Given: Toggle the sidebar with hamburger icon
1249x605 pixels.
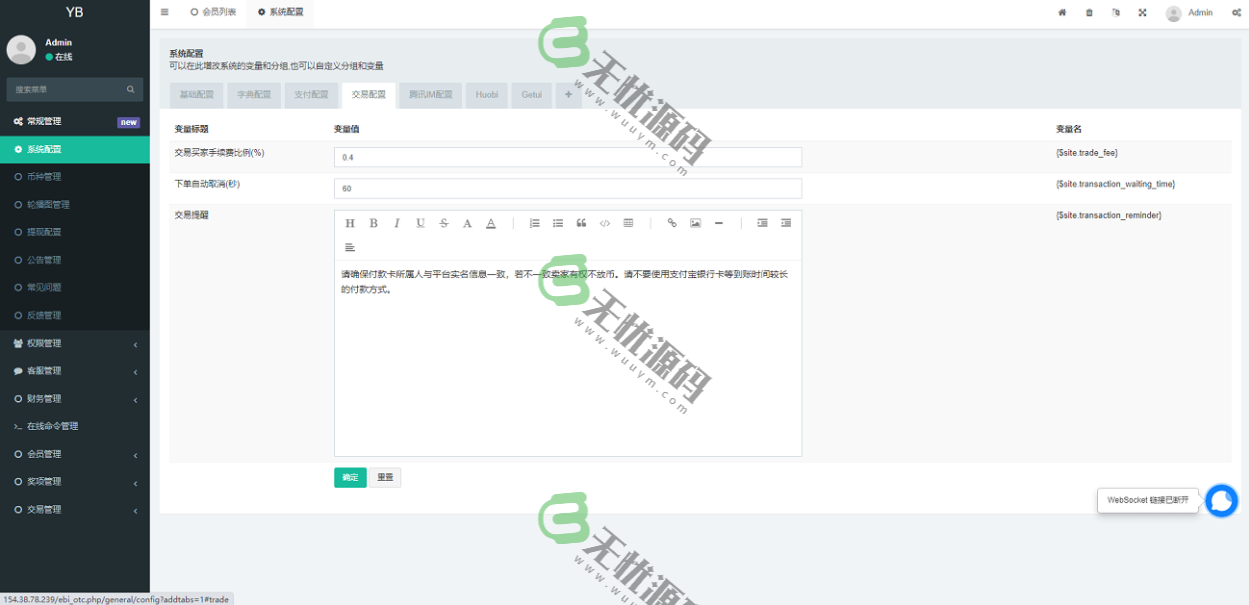Looking at the screenshot, I should click(x=165, y=13).
